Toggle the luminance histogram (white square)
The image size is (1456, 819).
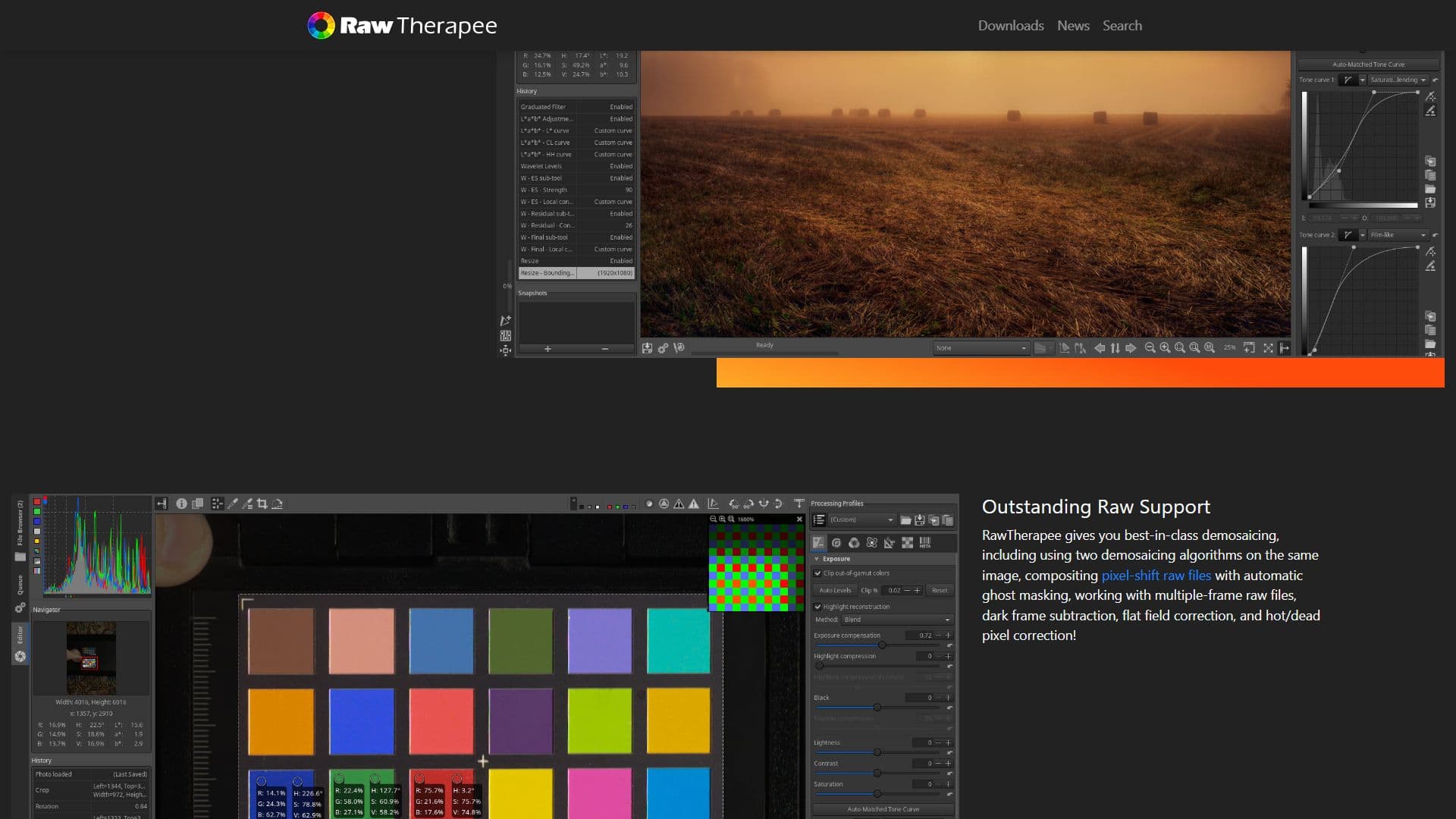[x=37, y=532]
